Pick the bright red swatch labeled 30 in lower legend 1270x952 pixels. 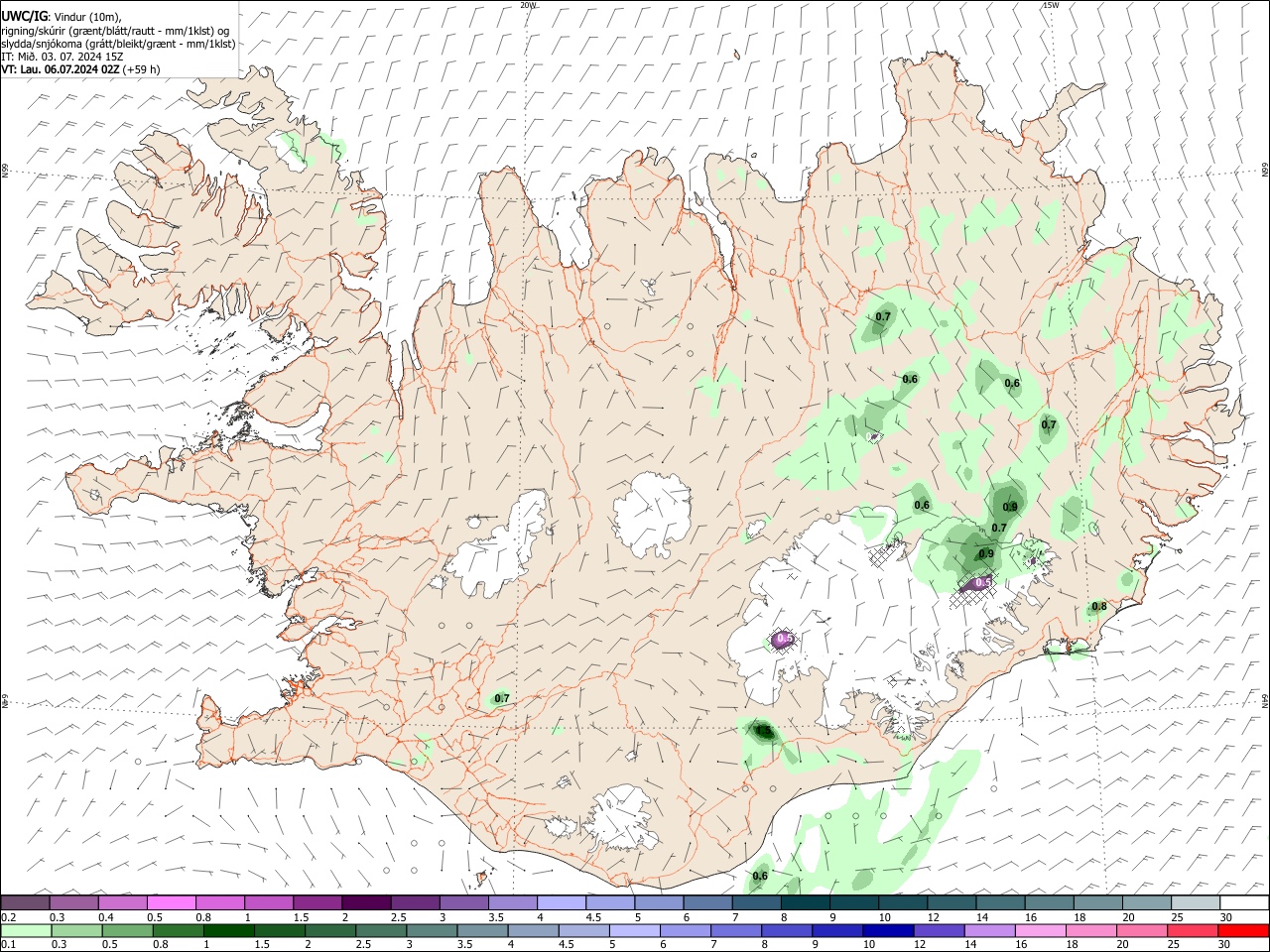(1243, 931)
